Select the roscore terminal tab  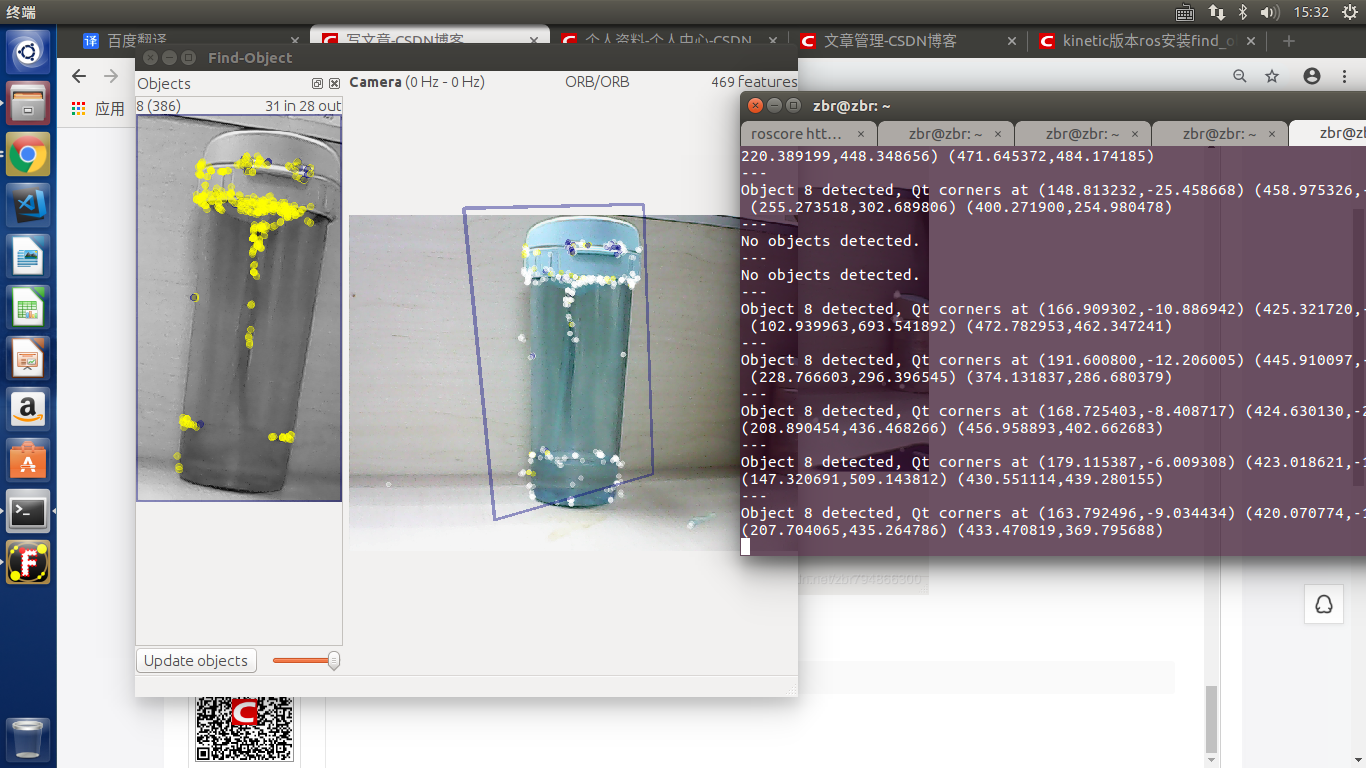797,133
